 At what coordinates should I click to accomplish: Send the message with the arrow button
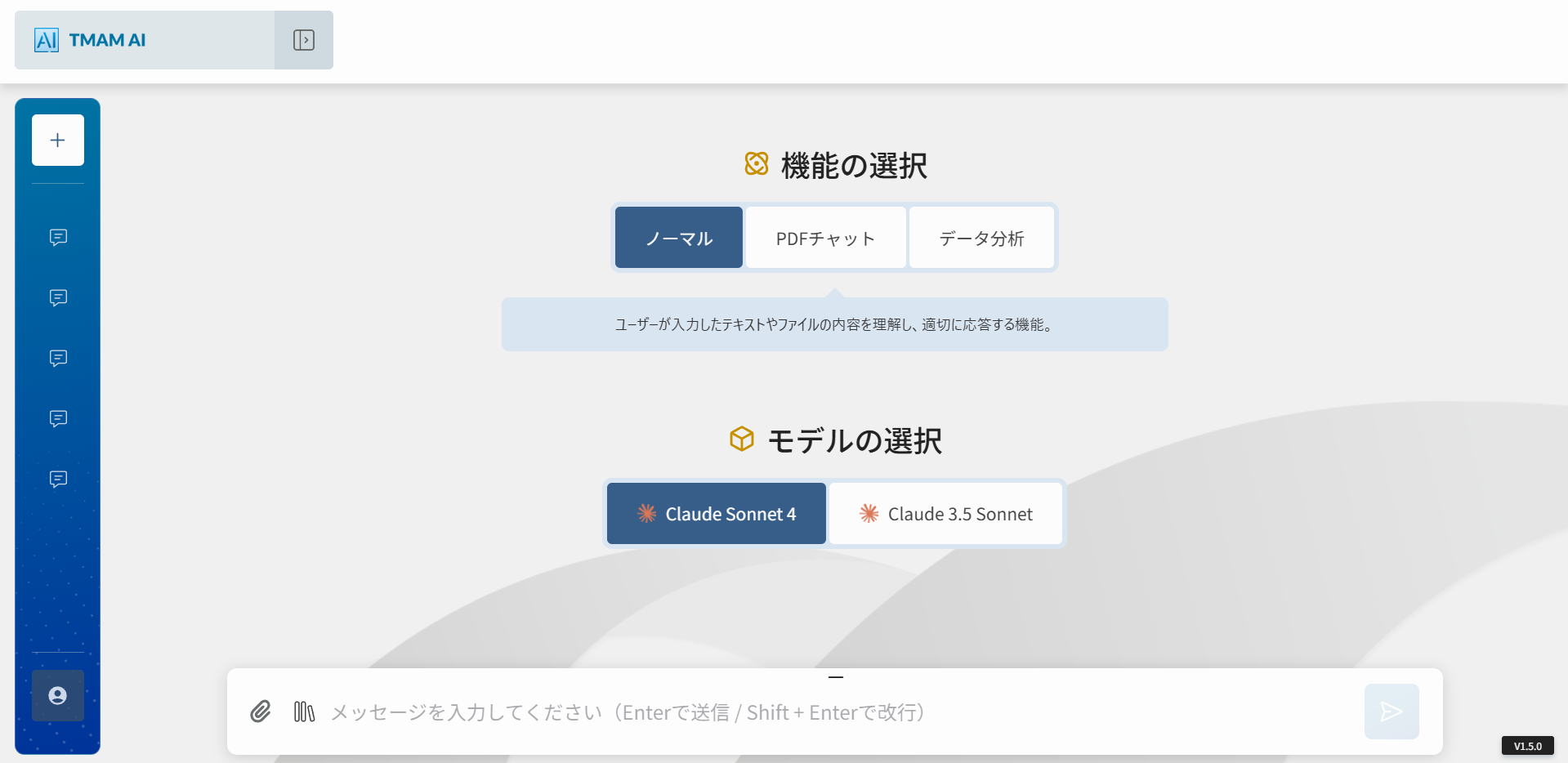pyautogui.click(x=1392, y=712)
